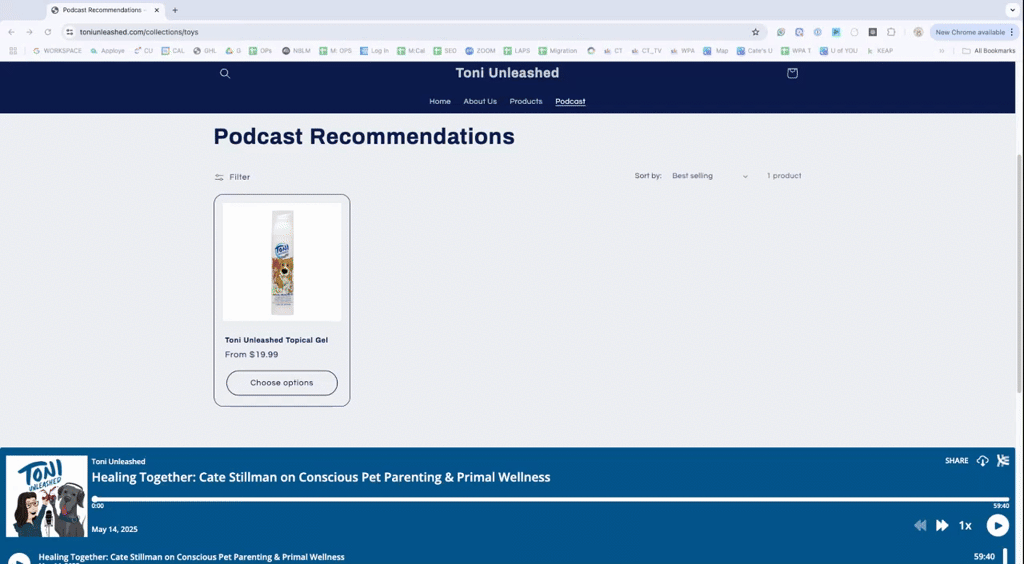The width and height of the screenshot is (1024, 564).
Task: Select the Podcast menu item
Action: 570,102
